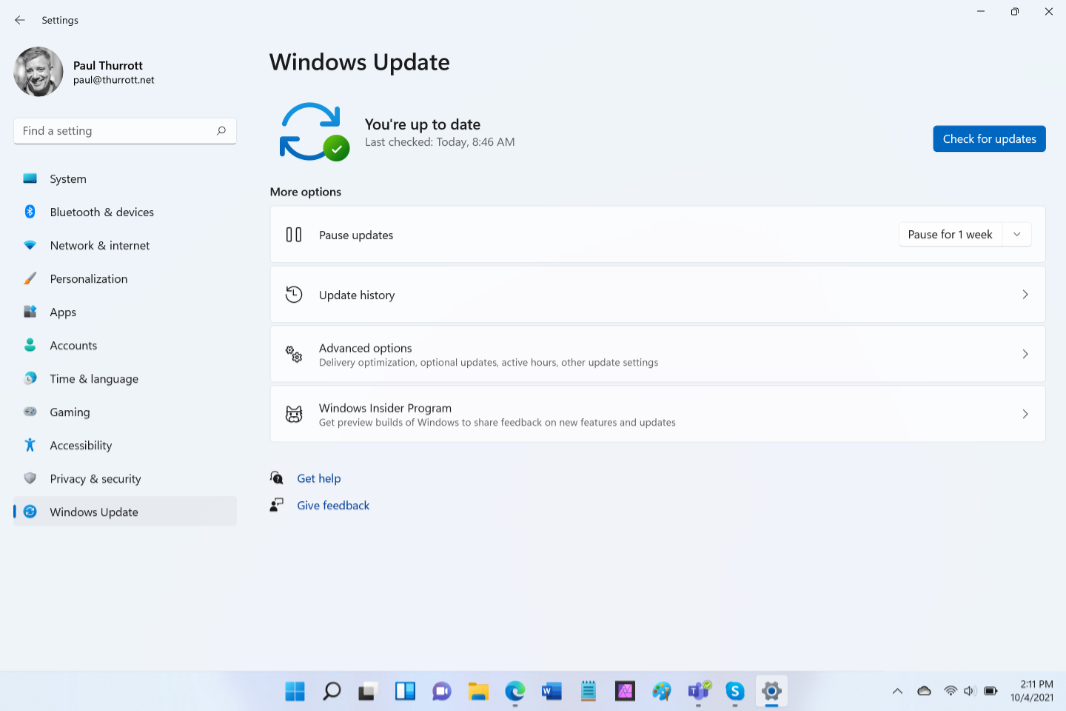Show hidden icons in the system tray
This screenshot has width=1066, height=711.
[897, 690]
